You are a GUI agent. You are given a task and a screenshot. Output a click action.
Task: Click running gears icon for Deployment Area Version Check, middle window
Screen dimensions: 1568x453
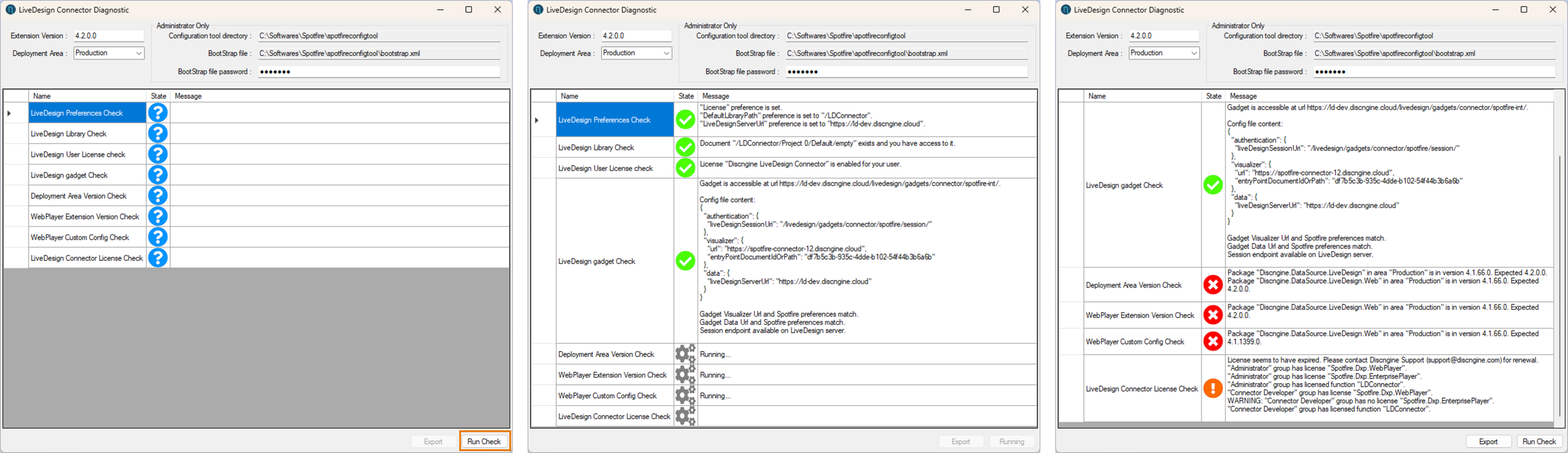click(x=685, y=354)
